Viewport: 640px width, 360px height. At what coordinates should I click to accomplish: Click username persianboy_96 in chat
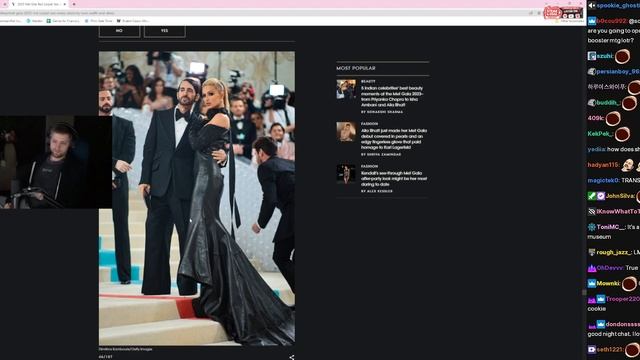(618, 71)
